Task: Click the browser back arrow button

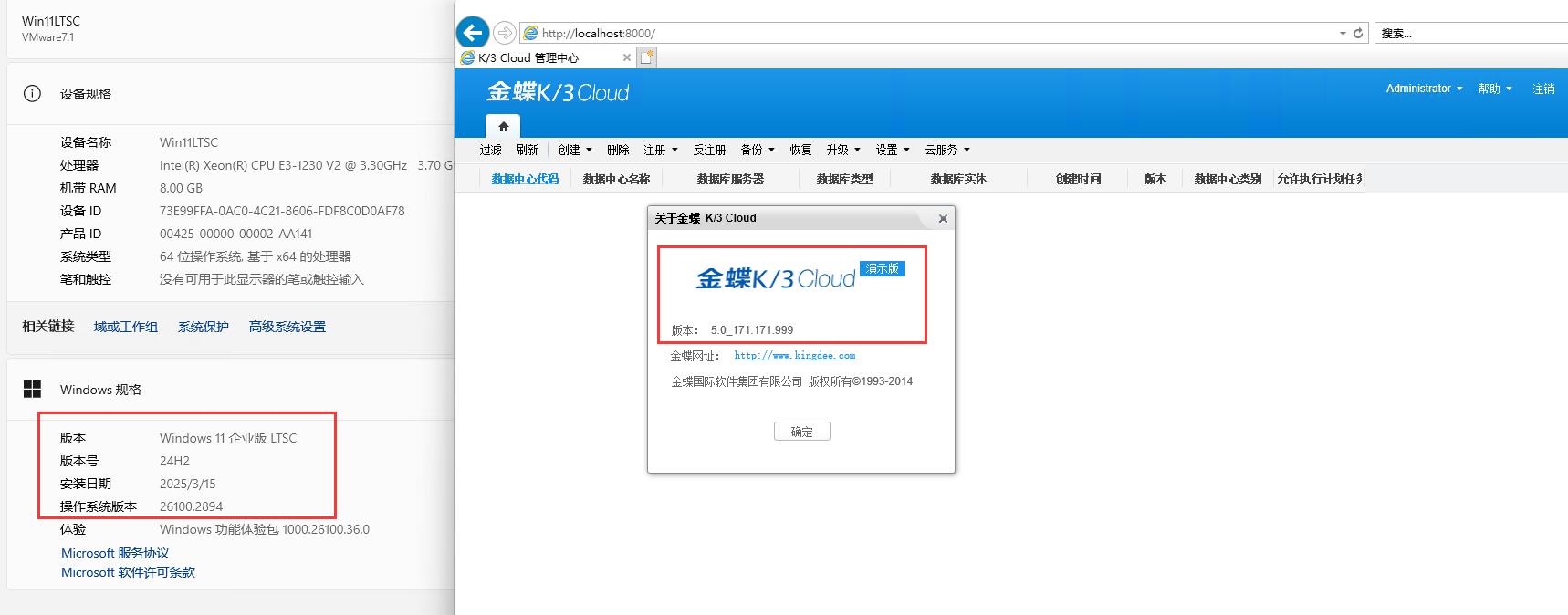Action: [x=472, y=33]
